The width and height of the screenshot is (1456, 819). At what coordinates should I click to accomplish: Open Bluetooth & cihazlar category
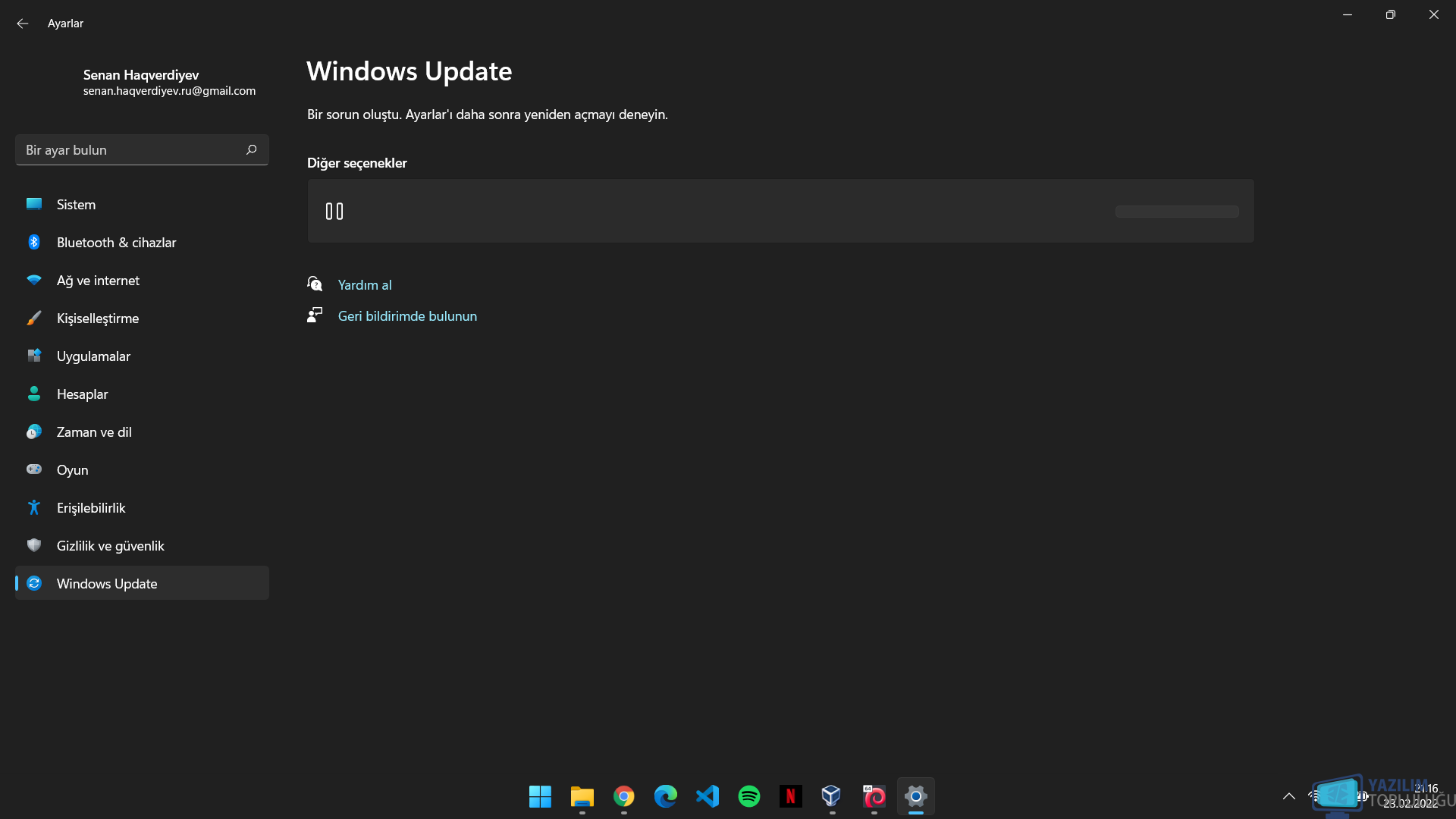pos(142,242)
